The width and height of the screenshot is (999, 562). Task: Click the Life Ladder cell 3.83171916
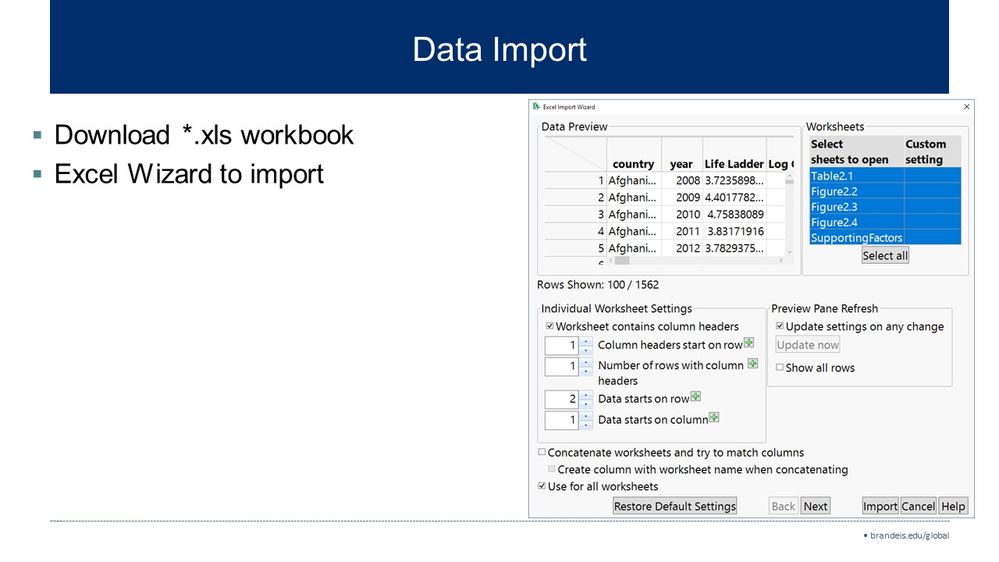735,231
